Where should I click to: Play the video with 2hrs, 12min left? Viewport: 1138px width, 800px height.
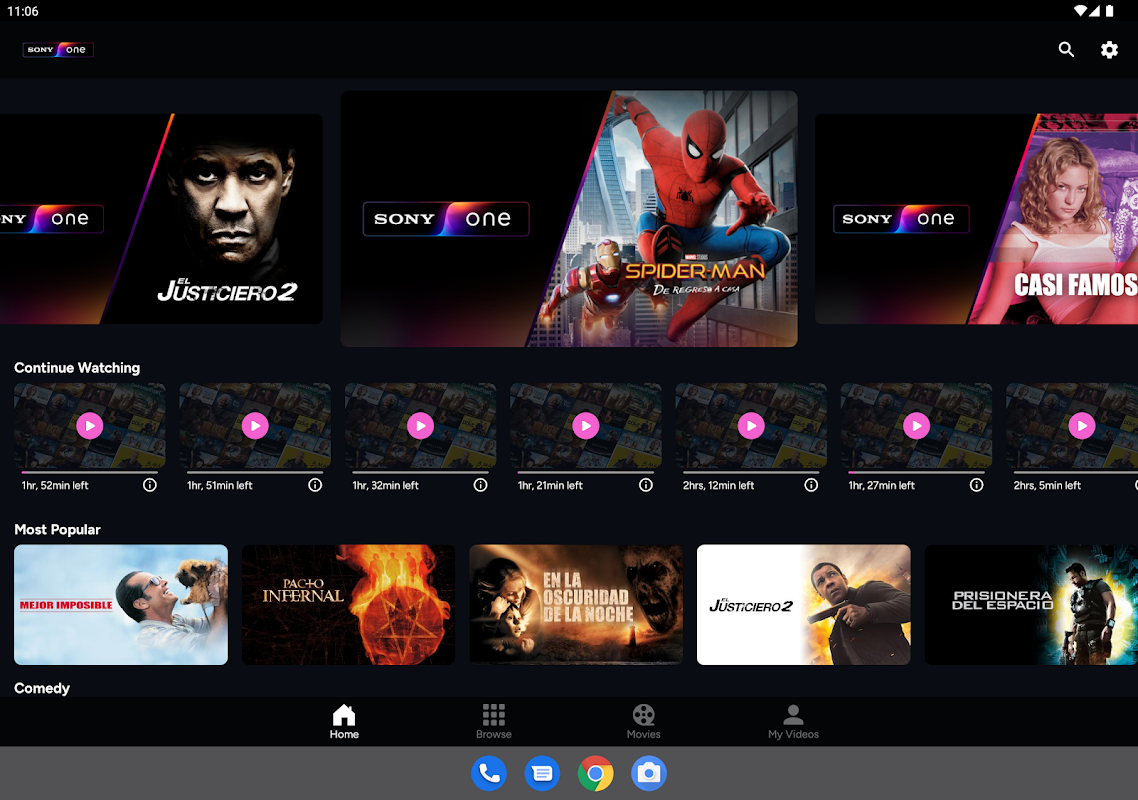click(x=751, y=426)
